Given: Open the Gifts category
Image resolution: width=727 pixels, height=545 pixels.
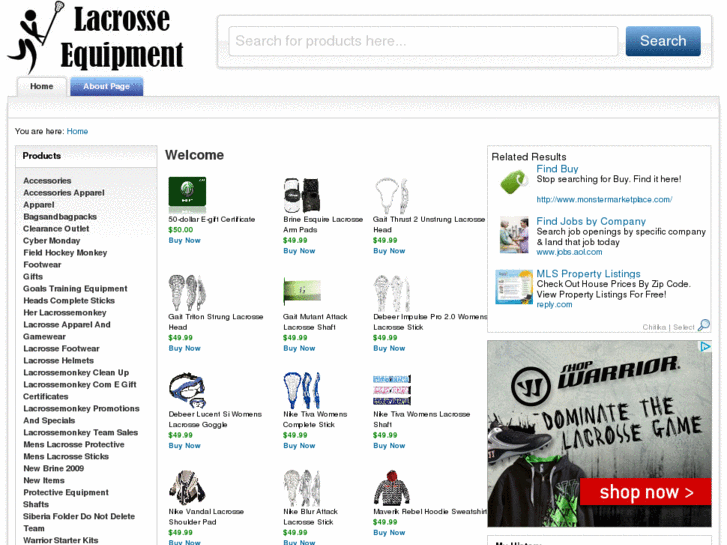Looking at the screenshot, I should coord(33,277).
